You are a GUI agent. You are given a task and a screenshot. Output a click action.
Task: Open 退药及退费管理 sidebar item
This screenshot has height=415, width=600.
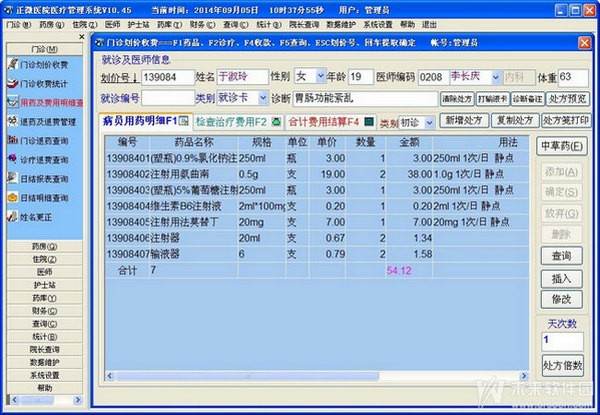coord(45,121)
